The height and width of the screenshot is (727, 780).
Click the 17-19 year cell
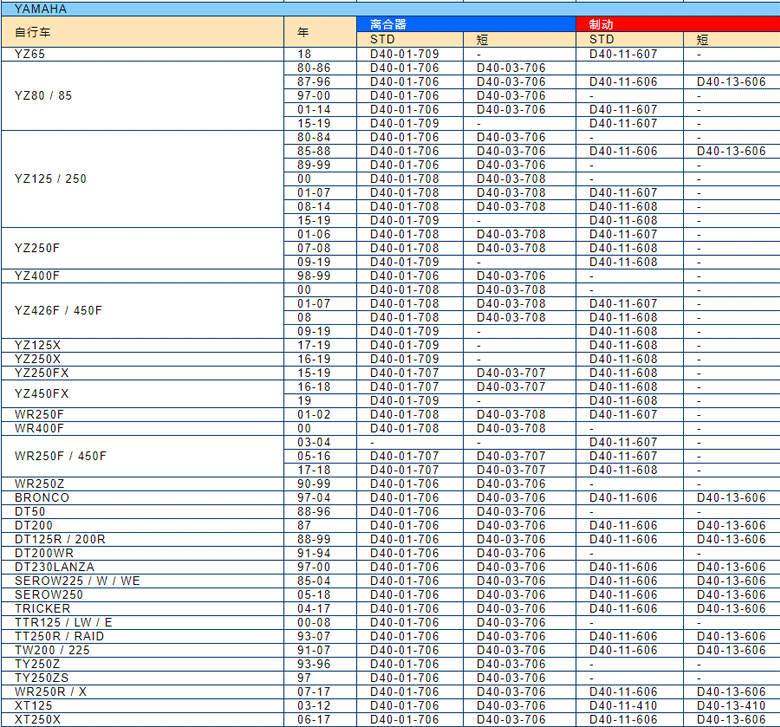pos(320,345)
